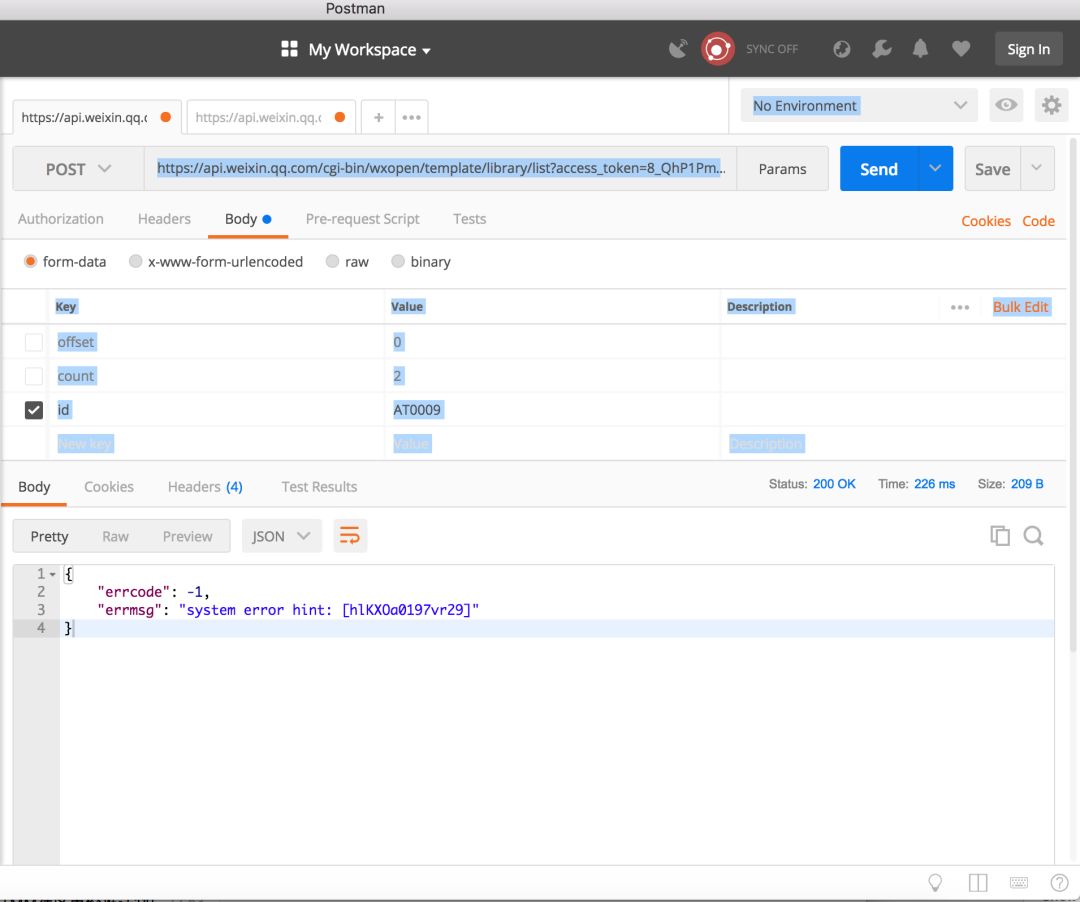Open the help question mark icon
1080x902 pixels.
1059,882
